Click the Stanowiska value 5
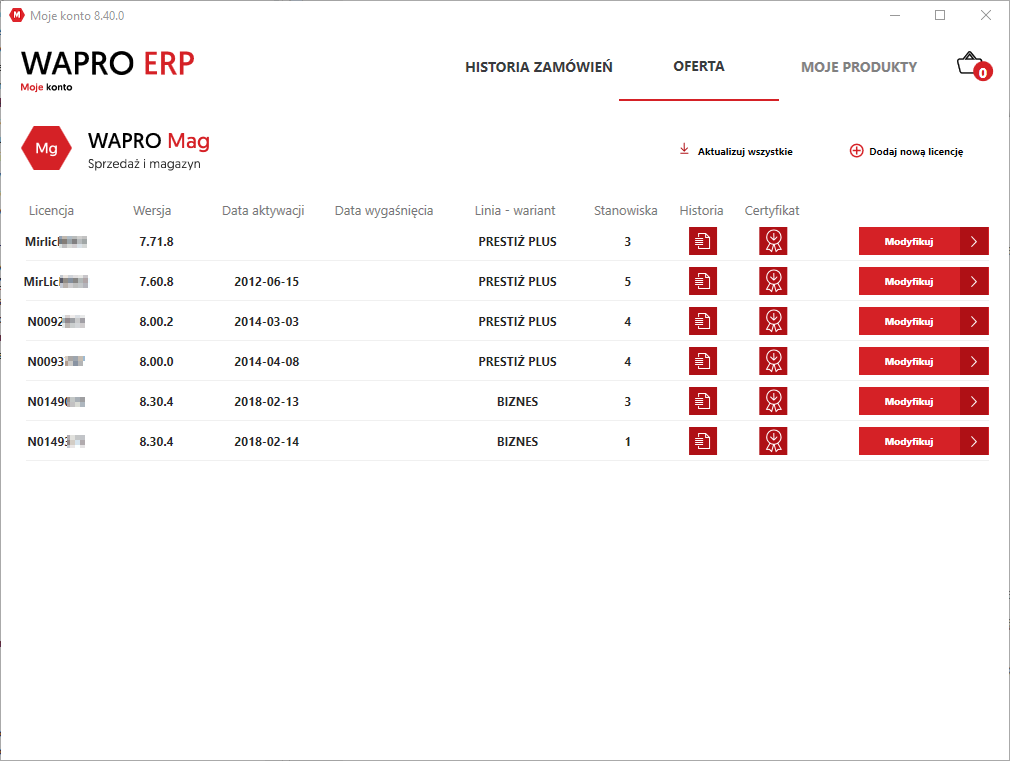Viewport: 1010px width, 761px height. pyautogui.click(x=627, y=282)
